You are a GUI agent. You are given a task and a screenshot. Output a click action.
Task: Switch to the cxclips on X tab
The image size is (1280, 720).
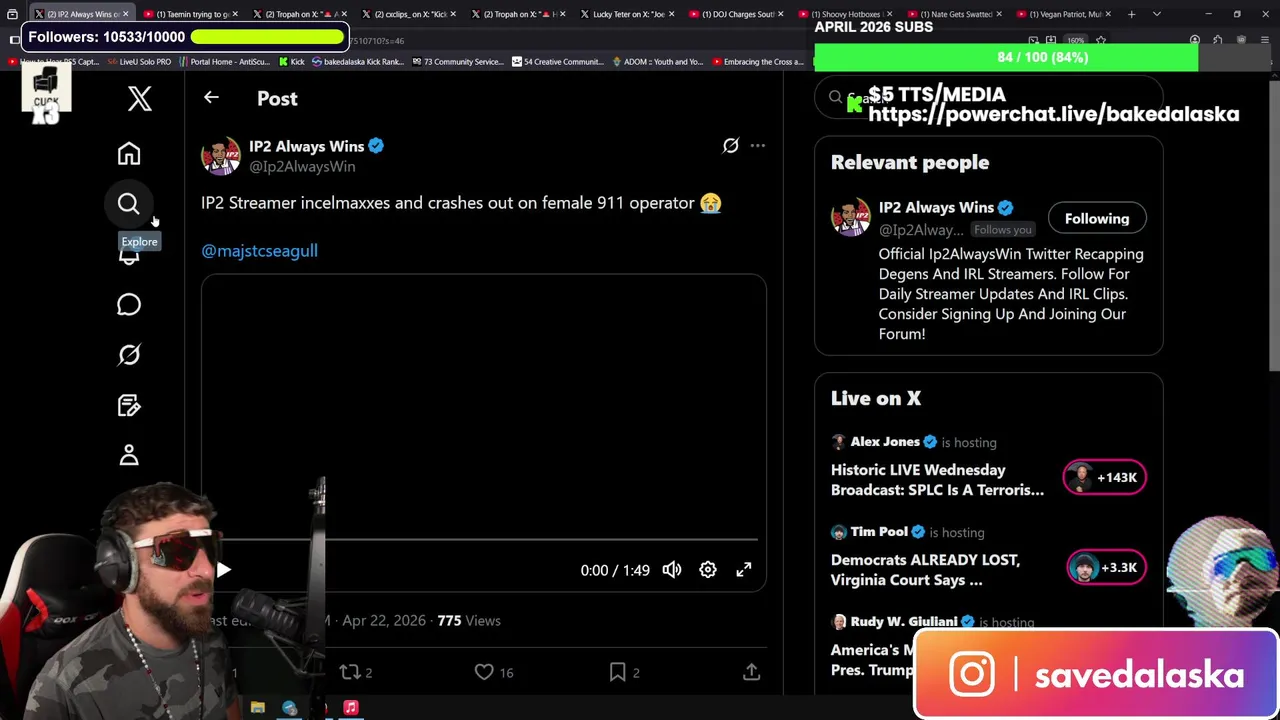(410, 14)
